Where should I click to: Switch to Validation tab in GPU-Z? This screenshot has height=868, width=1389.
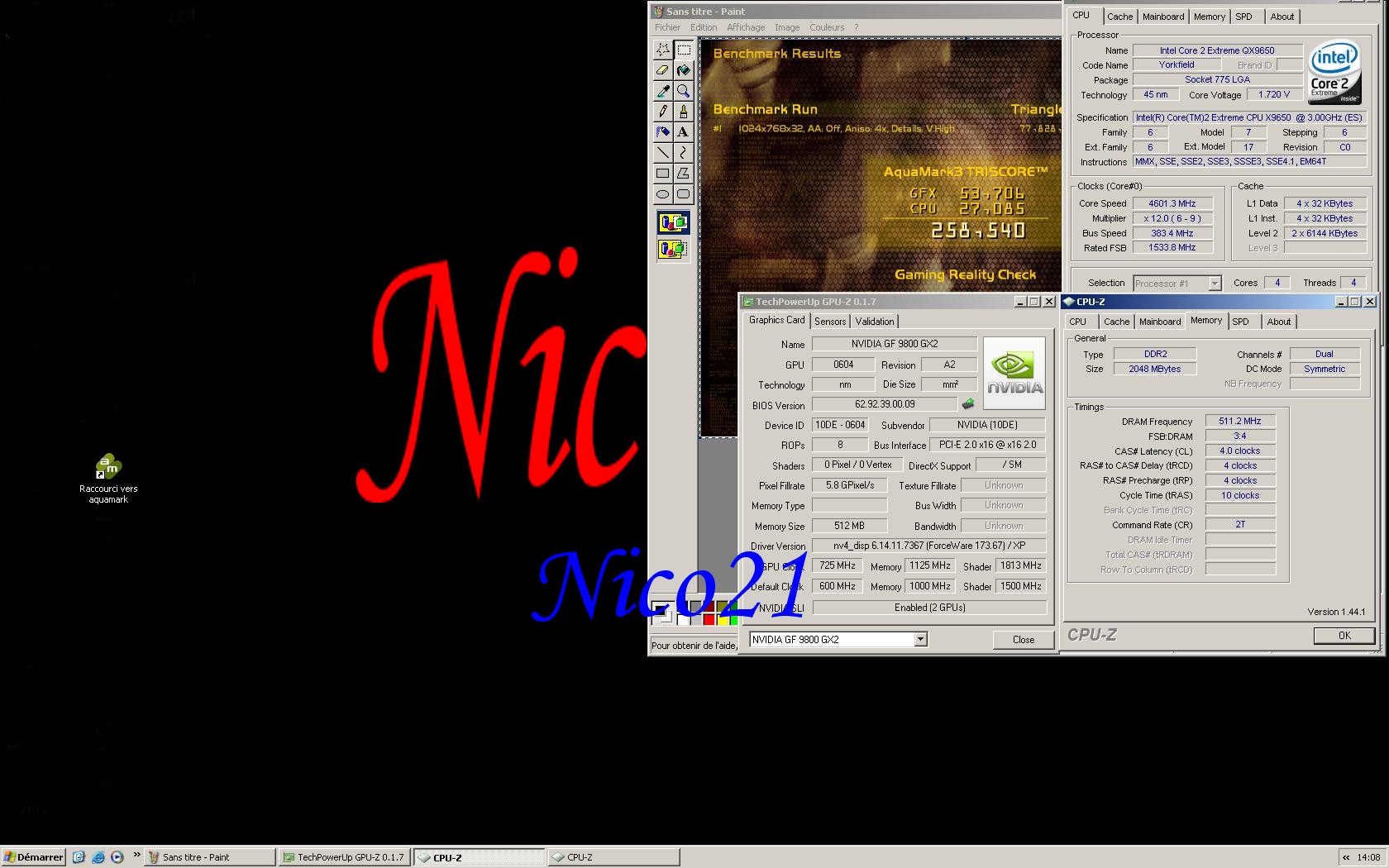875,322
